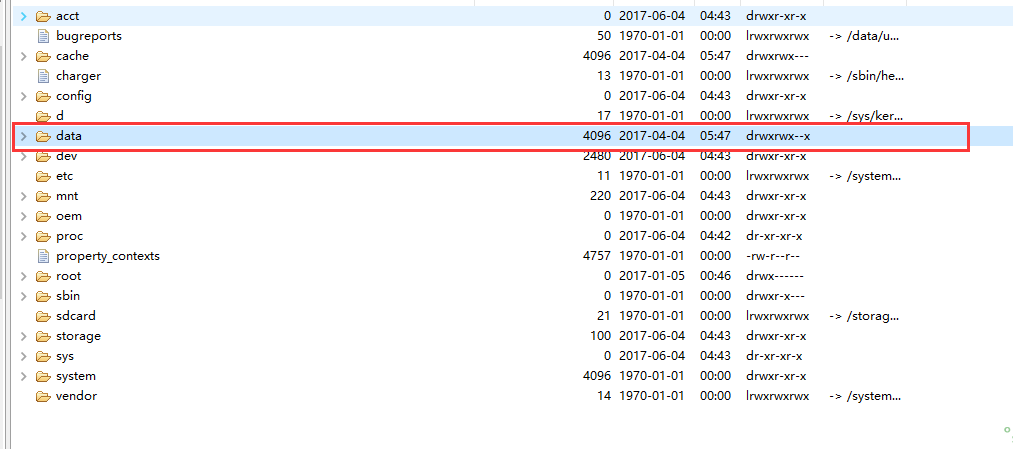Click the root folder icon

[43, 276]
